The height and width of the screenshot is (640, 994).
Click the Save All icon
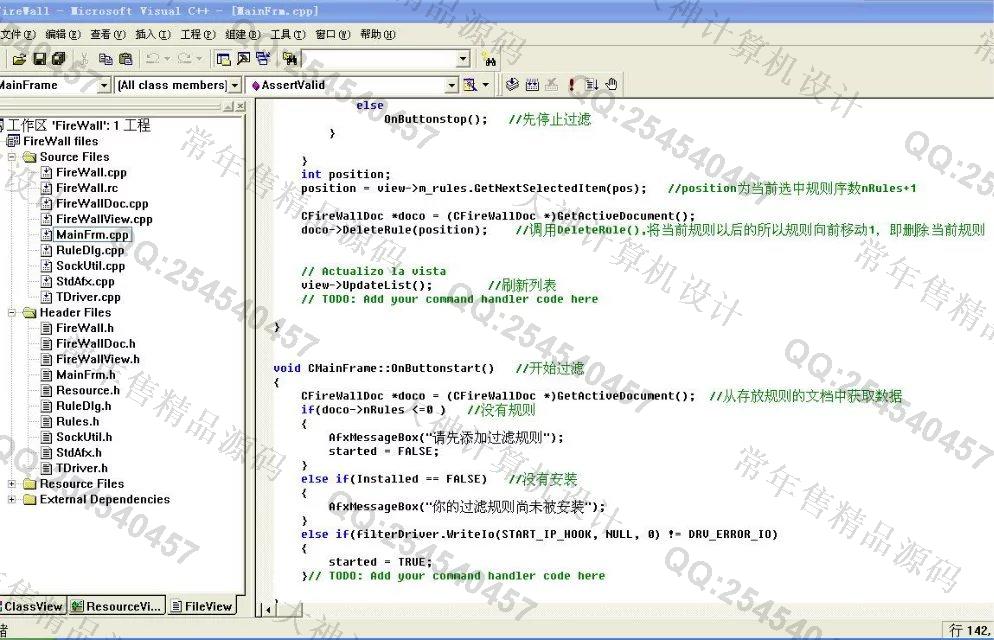(58, 59)
